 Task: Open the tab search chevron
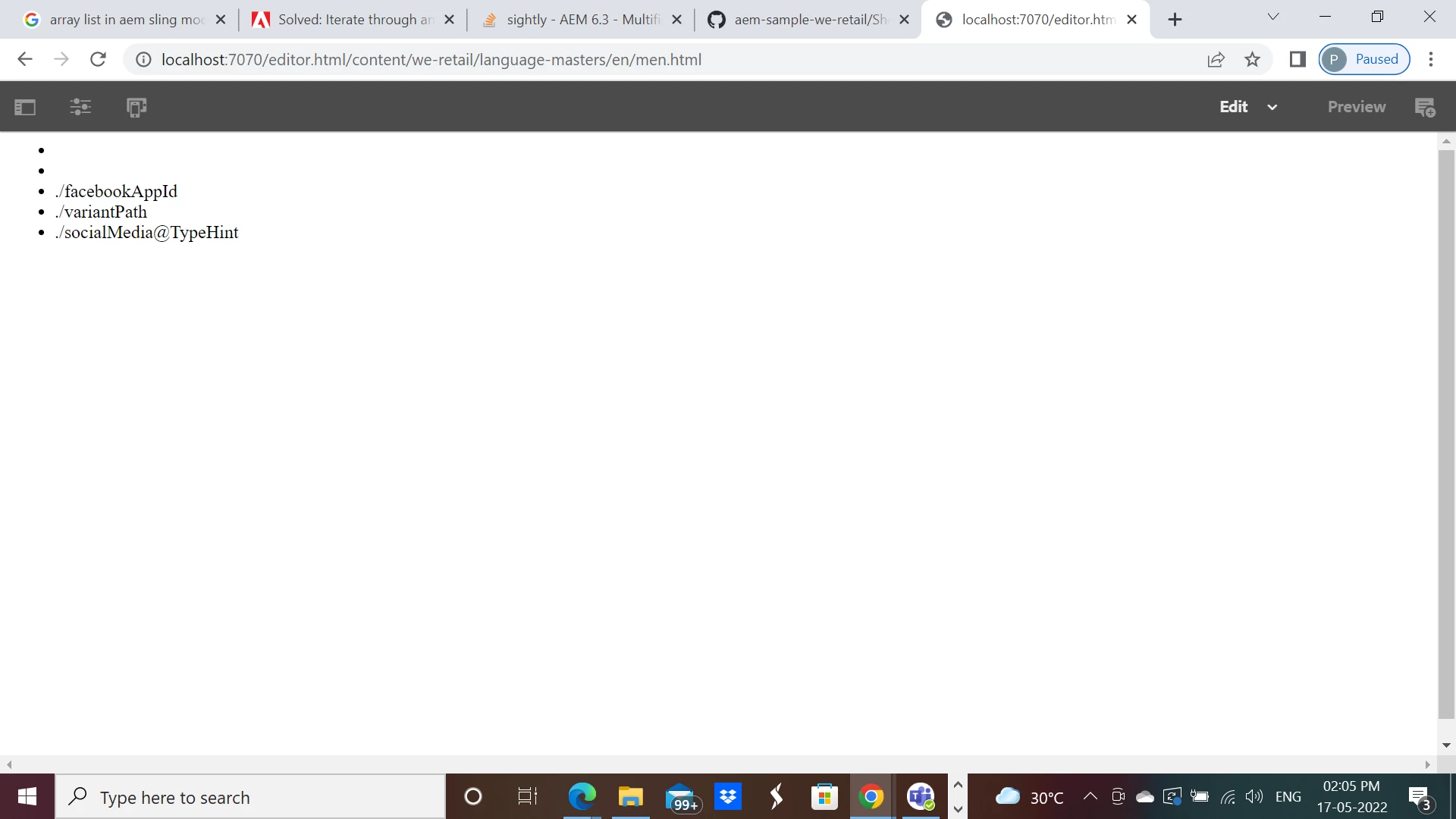[1273, 17]
